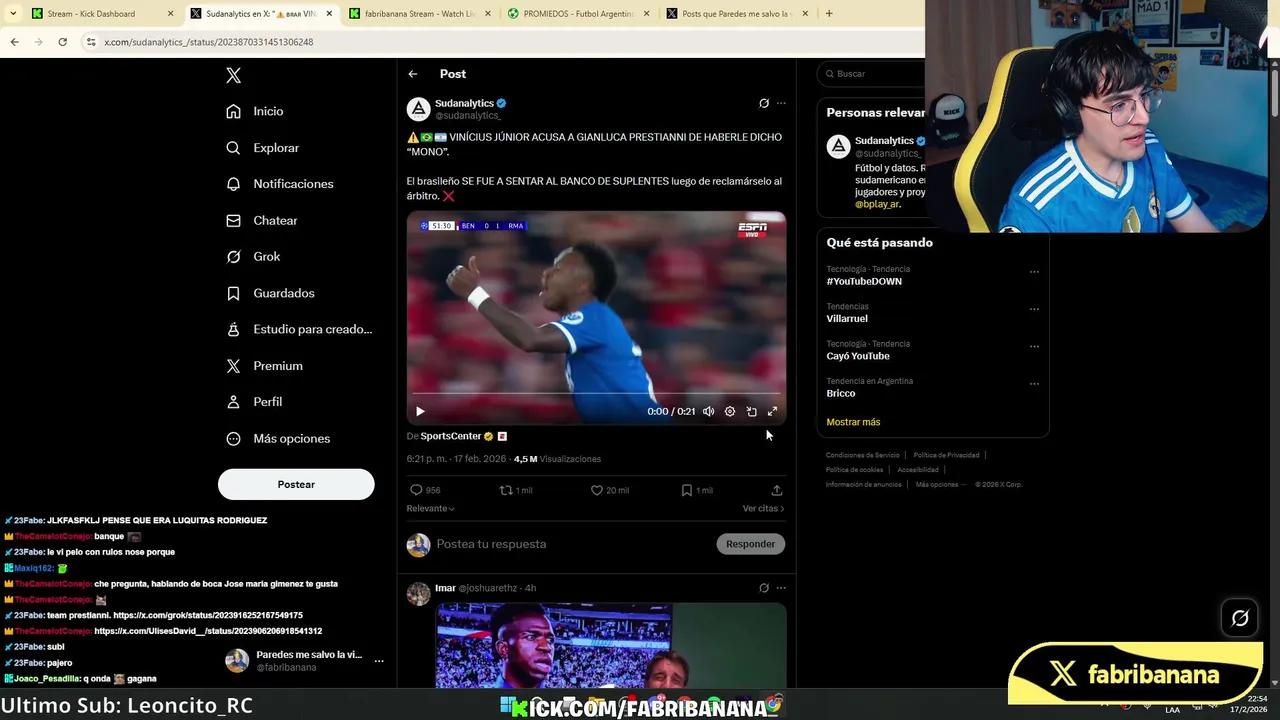
Task: Click Responder button
Action: 750,544
